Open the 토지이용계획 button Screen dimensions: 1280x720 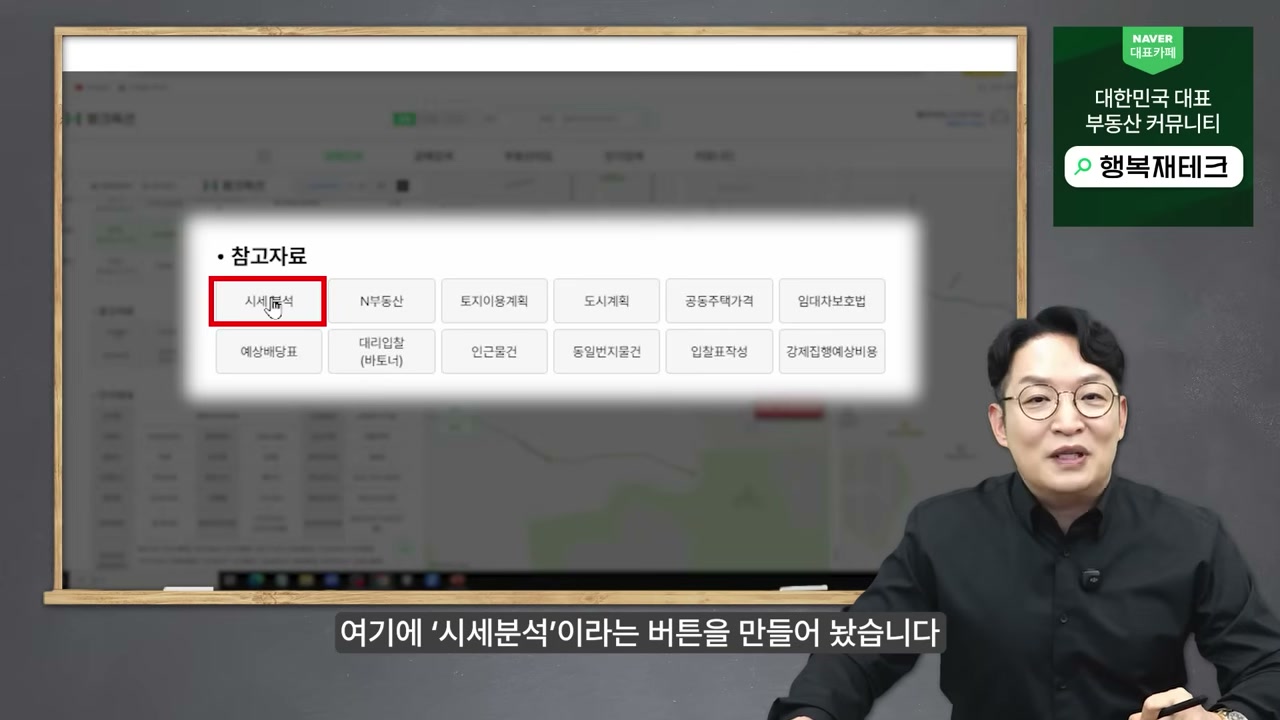pyautogui.click(x=494, y=300)
